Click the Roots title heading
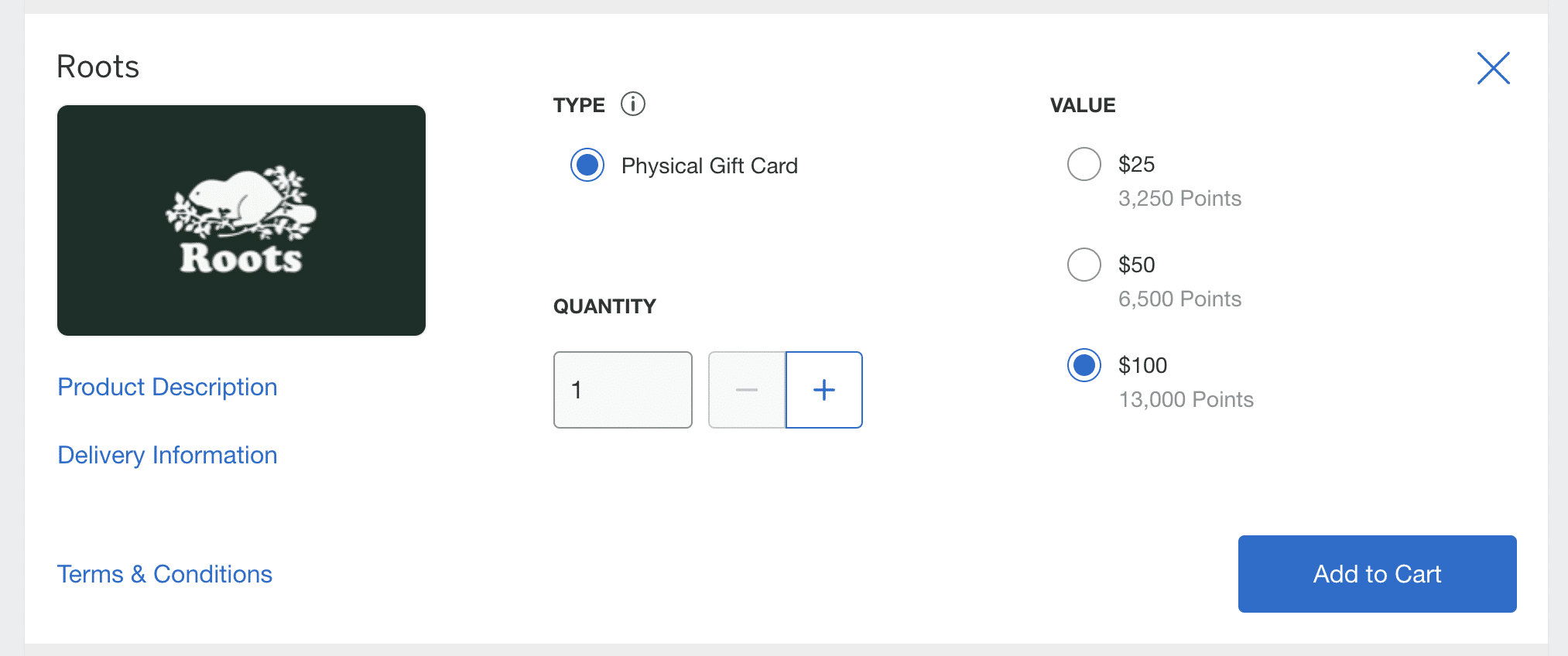 (x=98, y=67)
